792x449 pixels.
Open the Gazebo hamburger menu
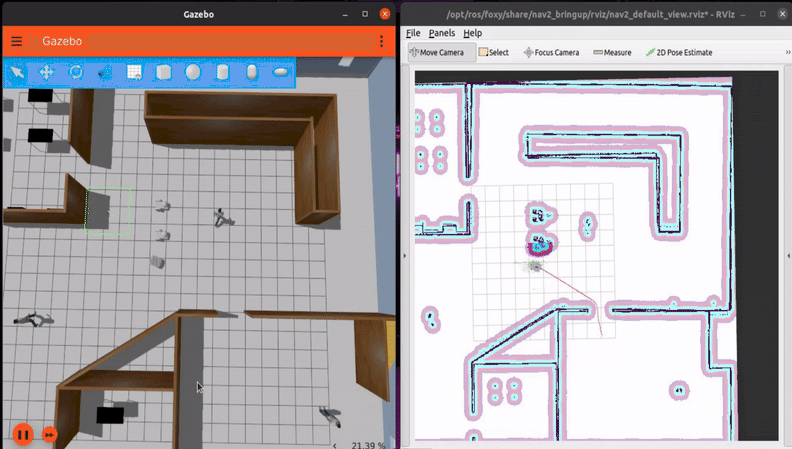point(16,41)
